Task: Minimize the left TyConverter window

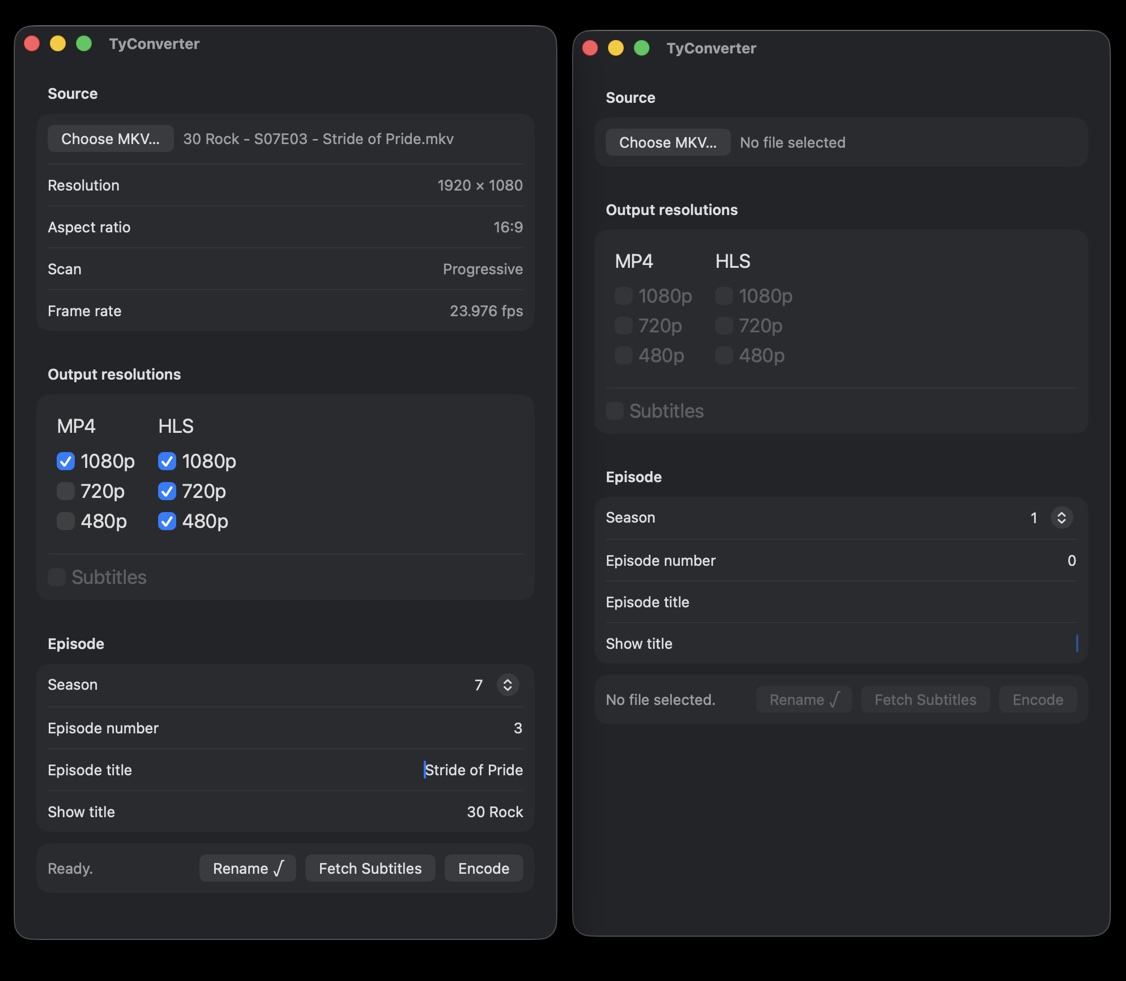Action: [x=57, y=44]
